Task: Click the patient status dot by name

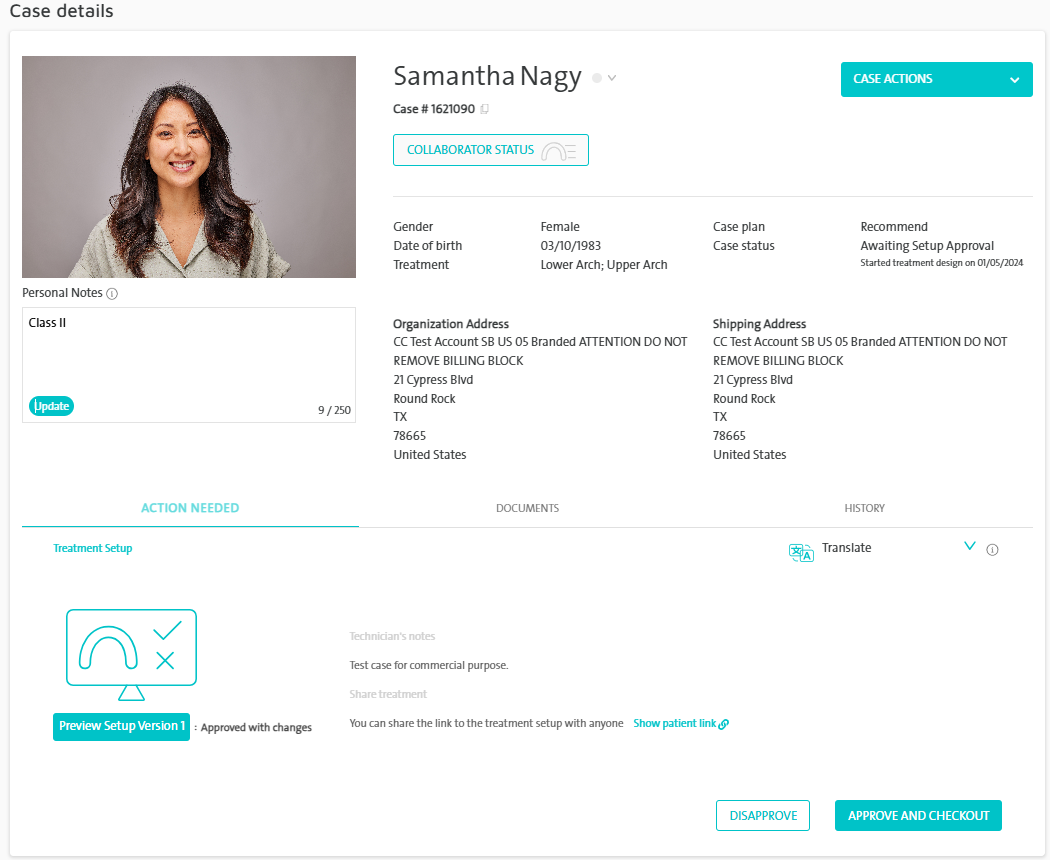Action: 597,78
